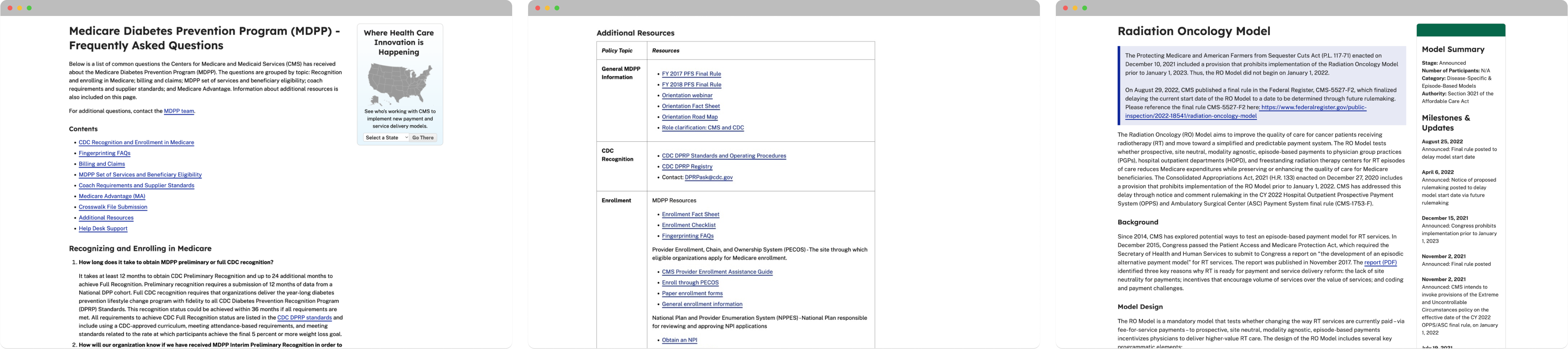This screenshot has height=349, width=1568.
Task: Click the Additional Resources page heading
Action: (636, 33)
